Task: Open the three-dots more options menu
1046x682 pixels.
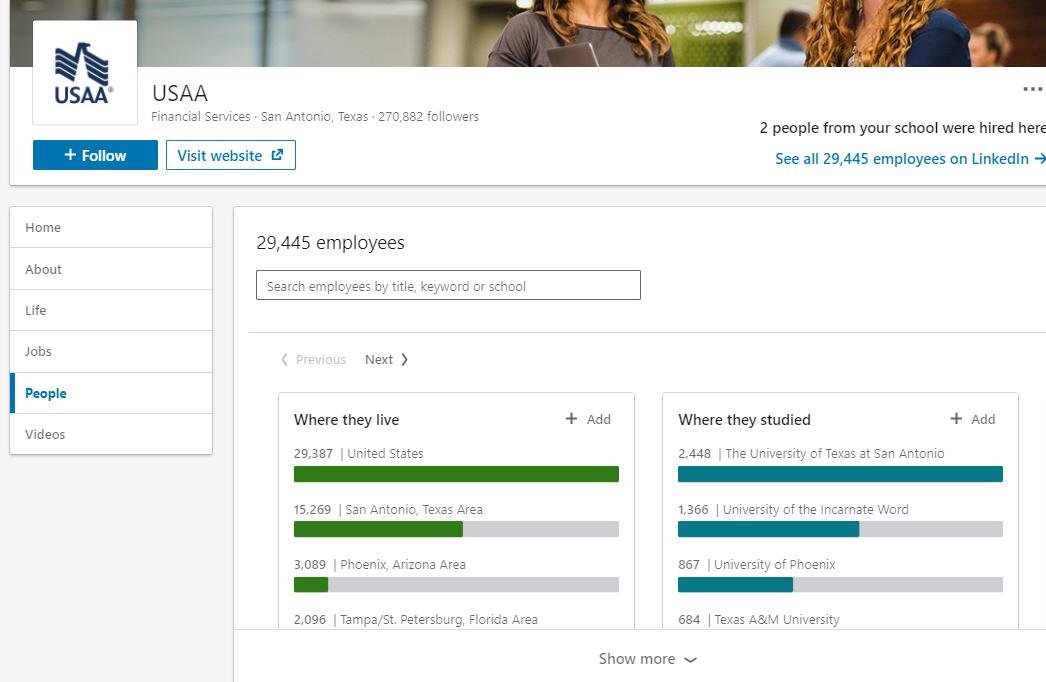Action: 1032,89
